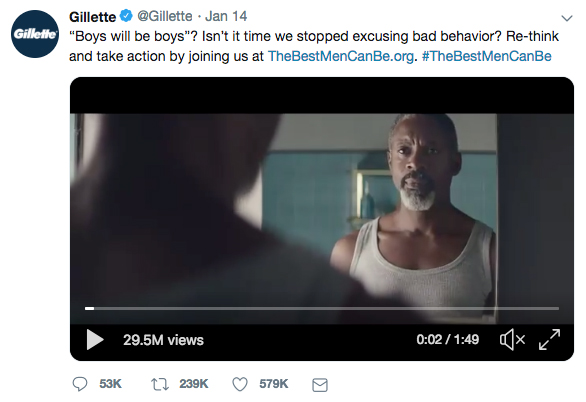
Task: Open the #TheBestMenCanBe hashtag
Action: click(487, 56)
